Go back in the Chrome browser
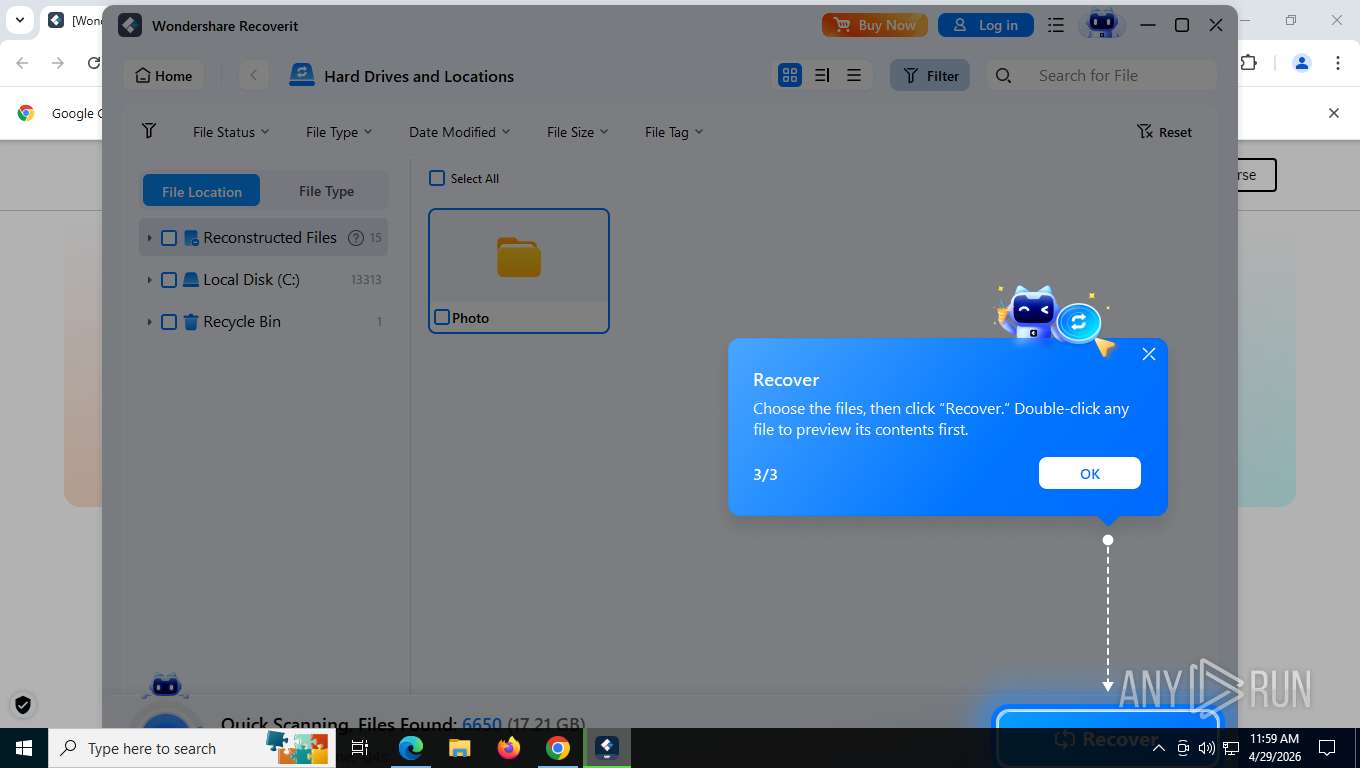 (x=23, y=63)
